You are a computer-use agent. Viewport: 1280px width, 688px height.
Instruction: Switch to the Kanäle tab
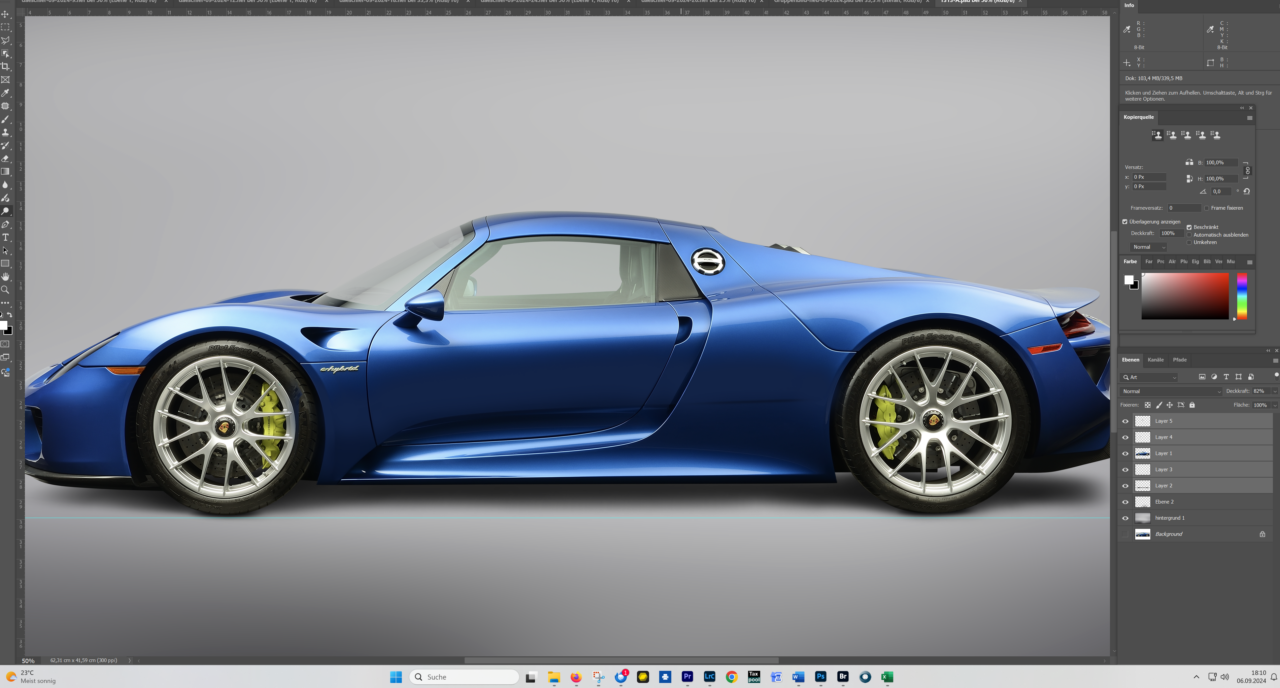click(x=1154, y=359)
